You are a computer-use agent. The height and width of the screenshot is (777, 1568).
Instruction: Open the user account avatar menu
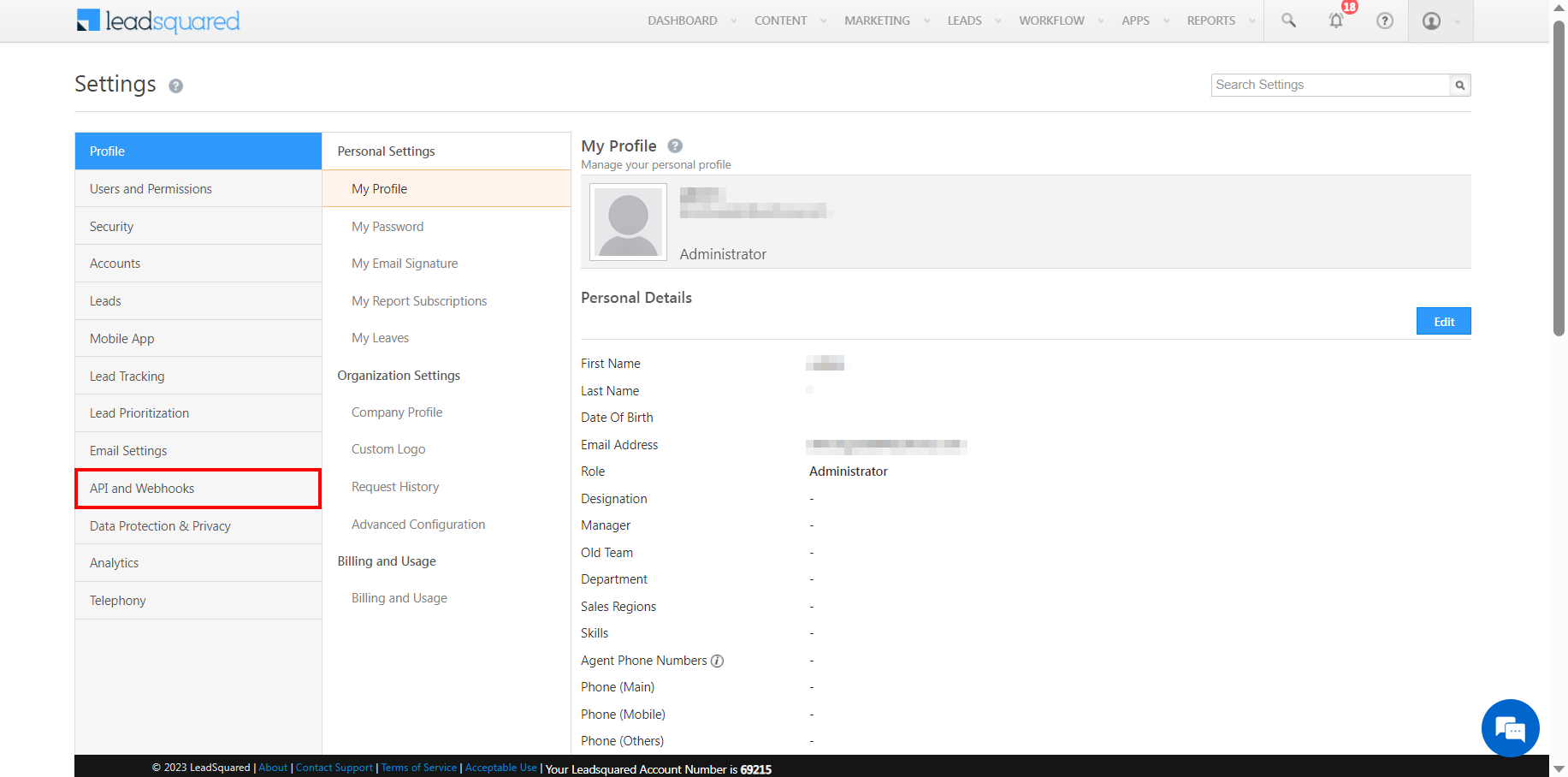tap(1431, 21)
